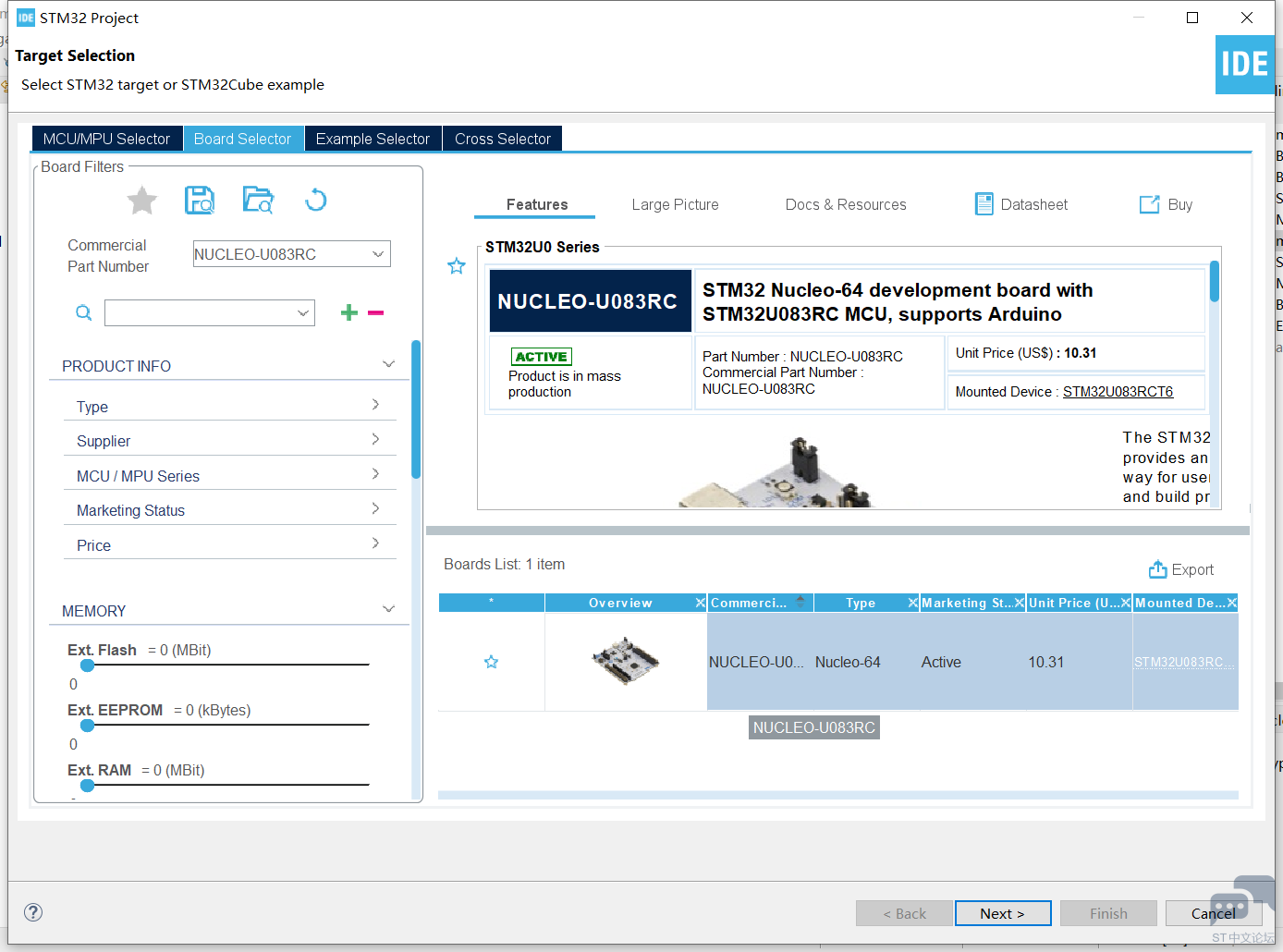This screenshot has width=1283, height=952.
Task: Remove the Overview column with its X
Action: (x=701, y=603)
